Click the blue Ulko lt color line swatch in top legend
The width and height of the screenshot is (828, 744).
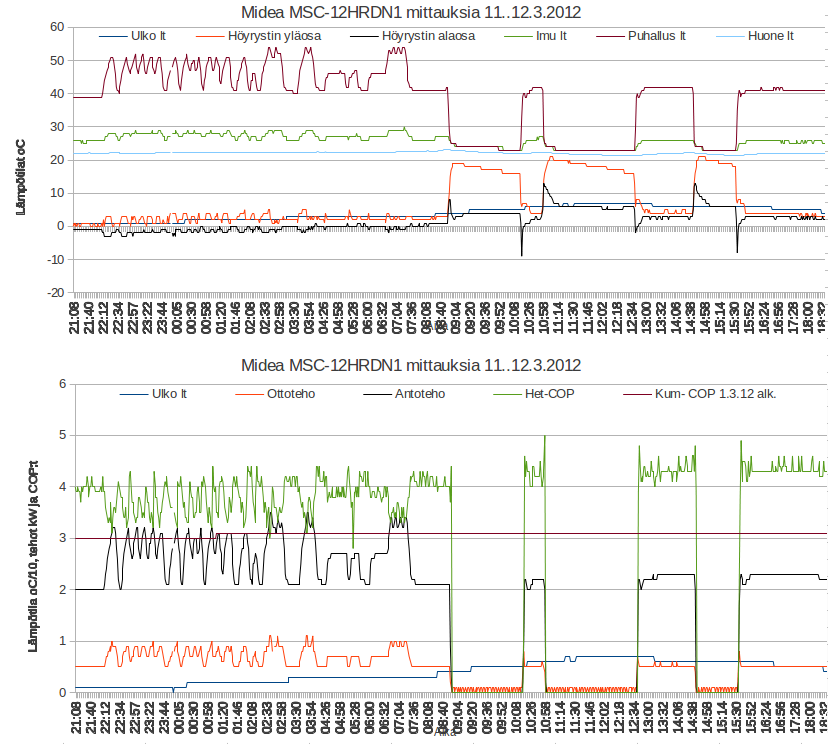[113, 36]
